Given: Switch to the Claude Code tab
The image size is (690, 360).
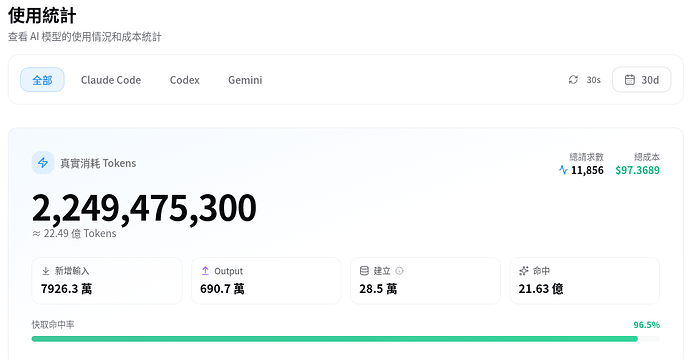Looking at the screenshot, I should pyautogui.click(x=111, y=80).
